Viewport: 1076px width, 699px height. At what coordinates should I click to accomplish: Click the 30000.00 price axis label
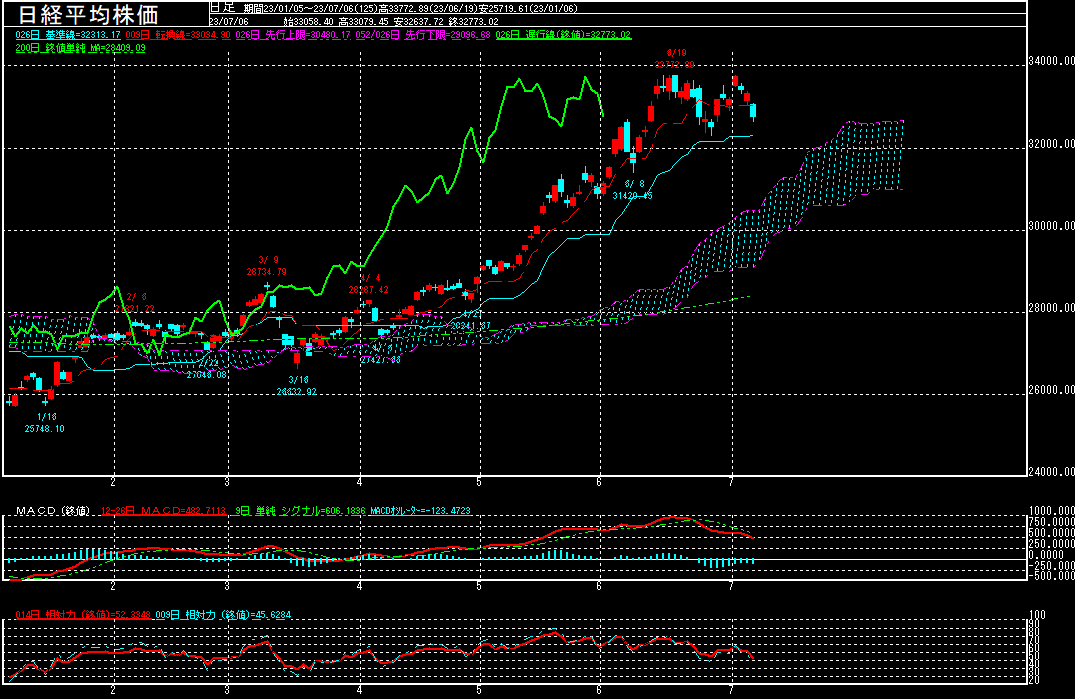[x=1051, y=226]
